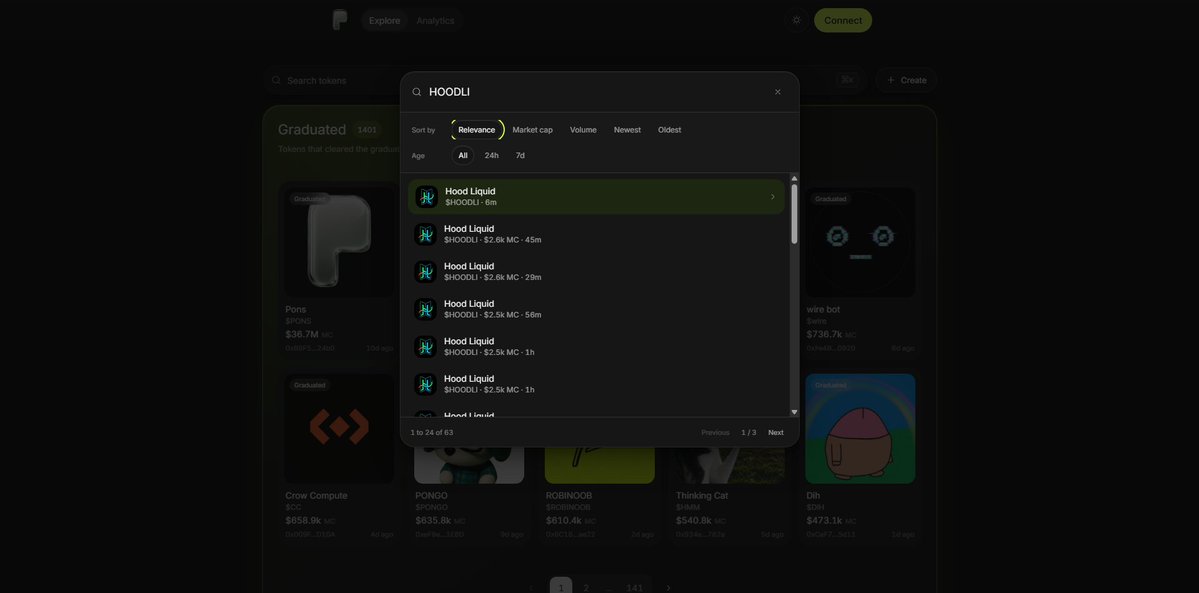Set the Age filter to All

463,155
